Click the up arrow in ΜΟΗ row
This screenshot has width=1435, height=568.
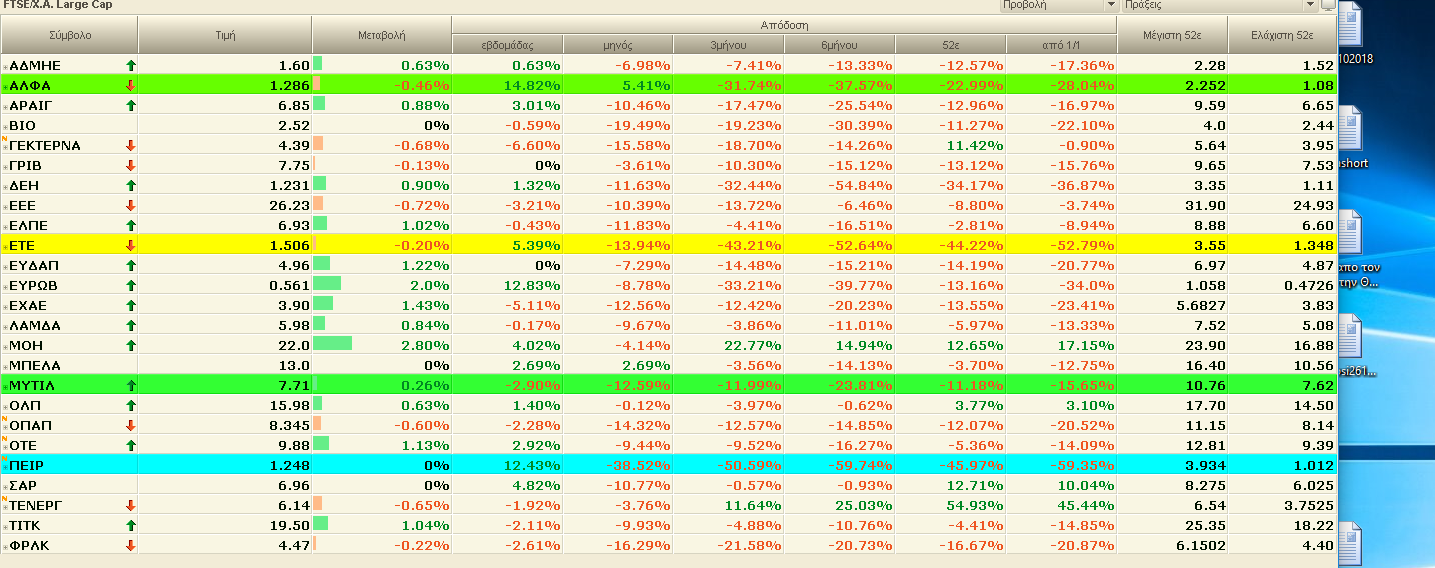[x=130, y=345]
